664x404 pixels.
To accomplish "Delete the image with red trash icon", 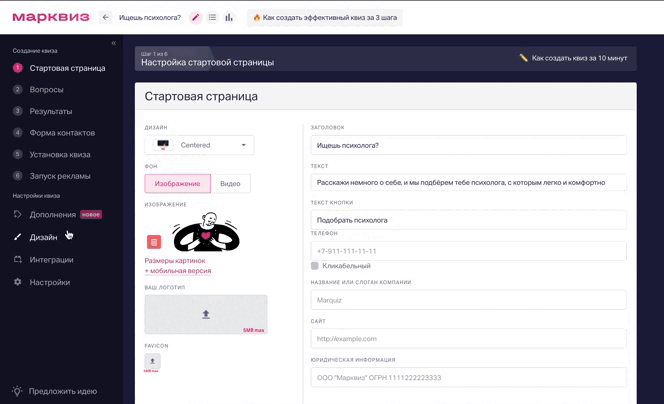I will 154,242.
